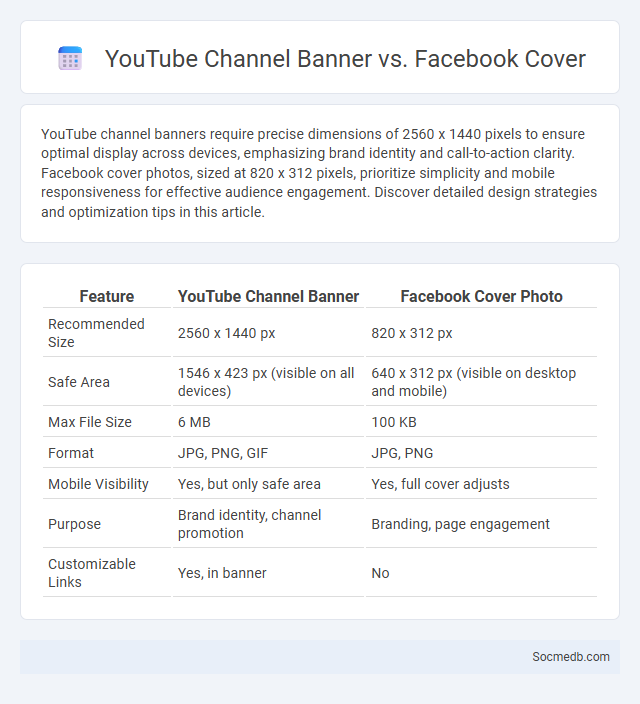Click the 'No' cell under Facebook Cover Photo
Image resolution: width=640 pixels, height=704 pixels.
pos(481,572)
